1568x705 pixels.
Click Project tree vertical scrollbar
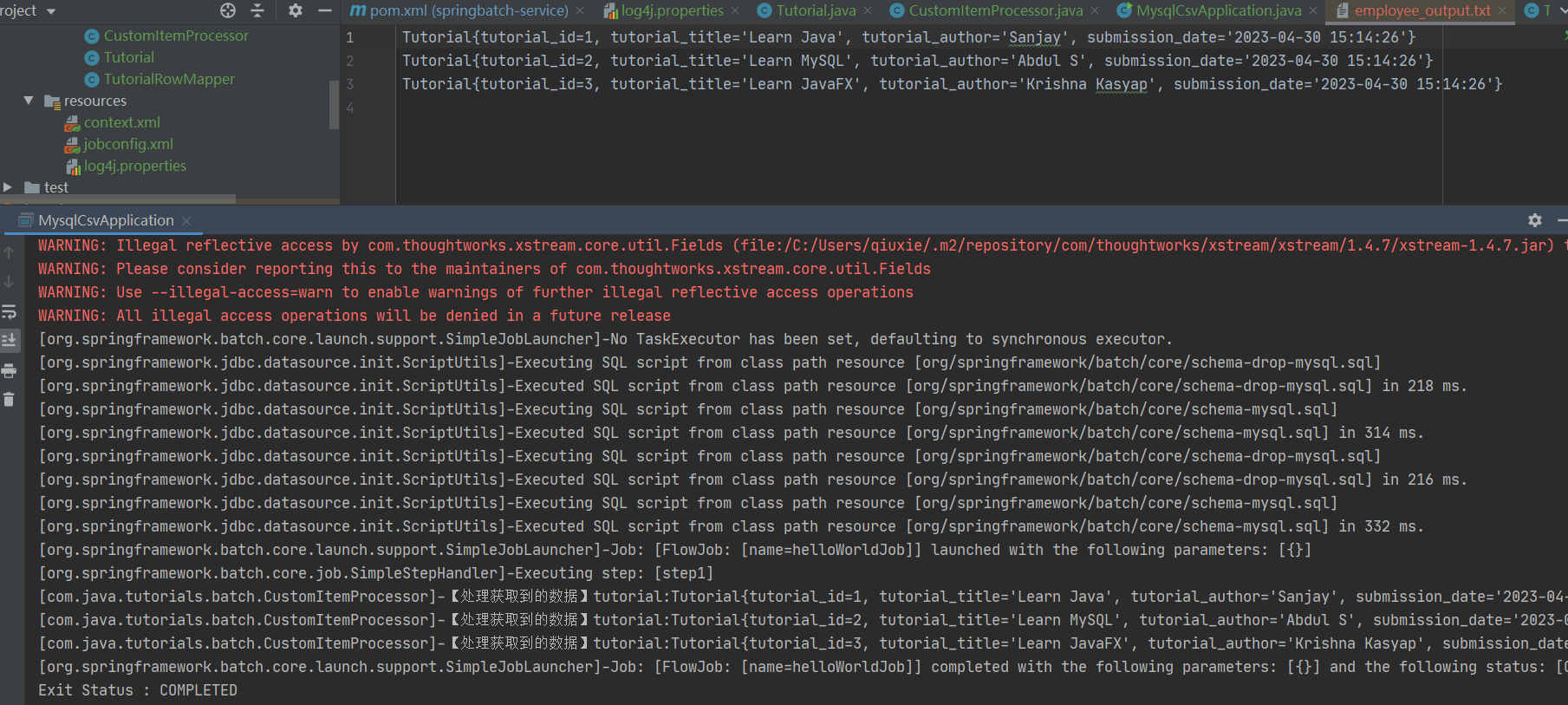[x=334, y=104]
